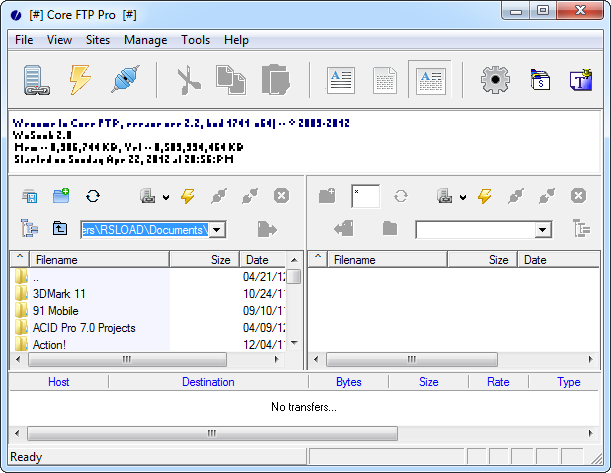Sort local files by Size column
611x473 pixels.
click(x=205, y=260)
